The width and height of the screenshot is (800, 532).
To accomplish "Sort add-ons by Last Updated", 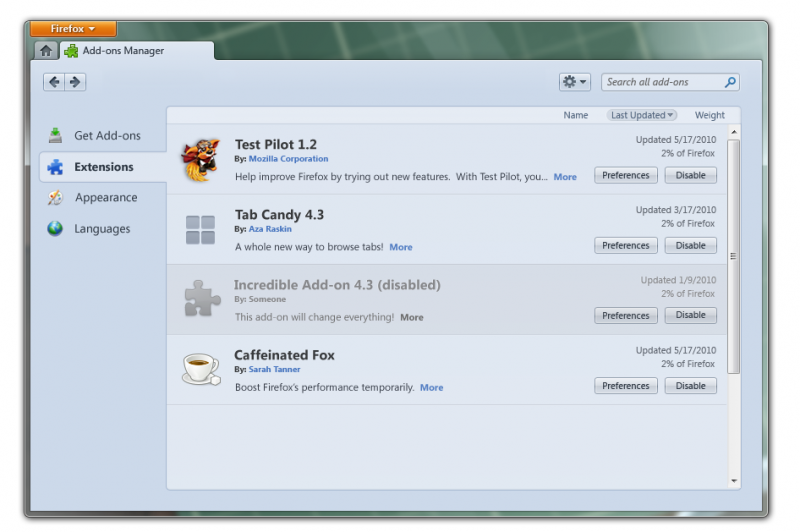I will (x=642, y=115).
